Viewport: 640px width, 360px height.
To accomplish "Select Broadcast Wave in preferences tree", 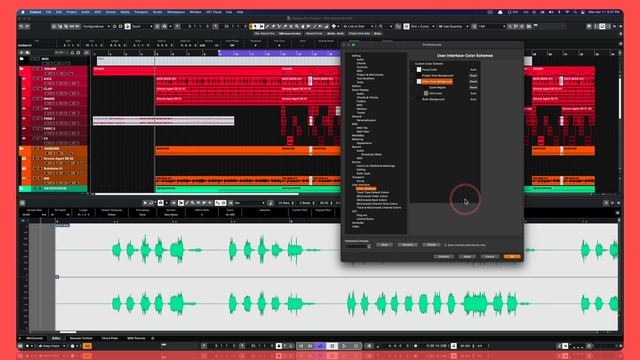I will 371,155.
